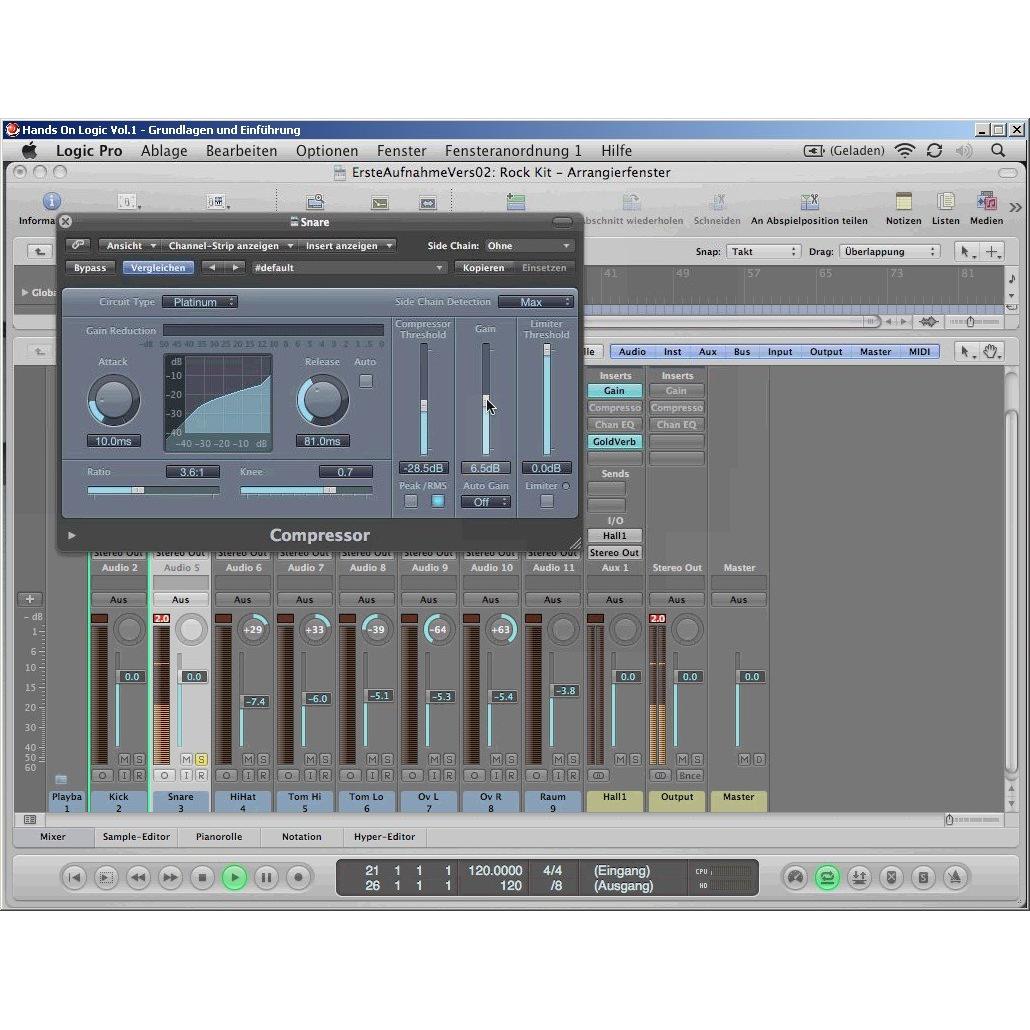Click the fast forward transport button
Viewport: 1030px width, 1030px height.
point(169,877)
